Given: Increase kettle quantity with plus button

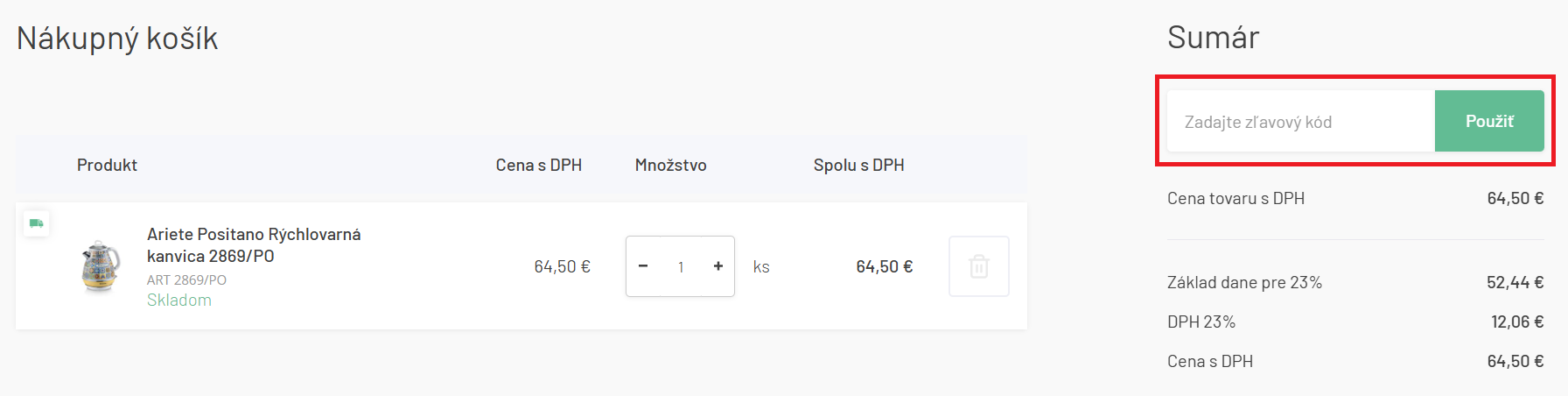Looking at the screenshot, I should [x=718, y=266].
